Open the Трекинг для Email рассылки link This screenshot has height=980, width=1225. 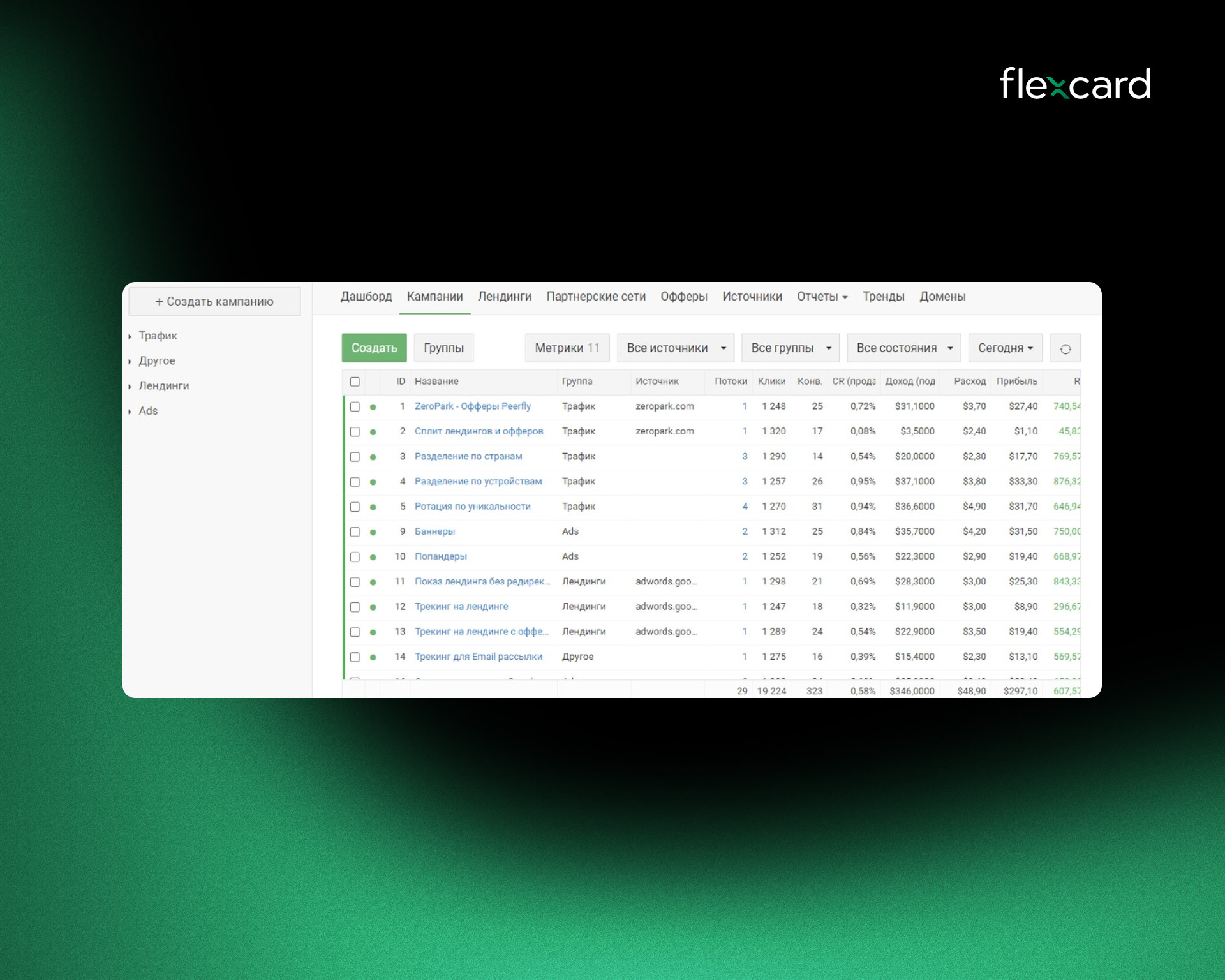(479, 657)
